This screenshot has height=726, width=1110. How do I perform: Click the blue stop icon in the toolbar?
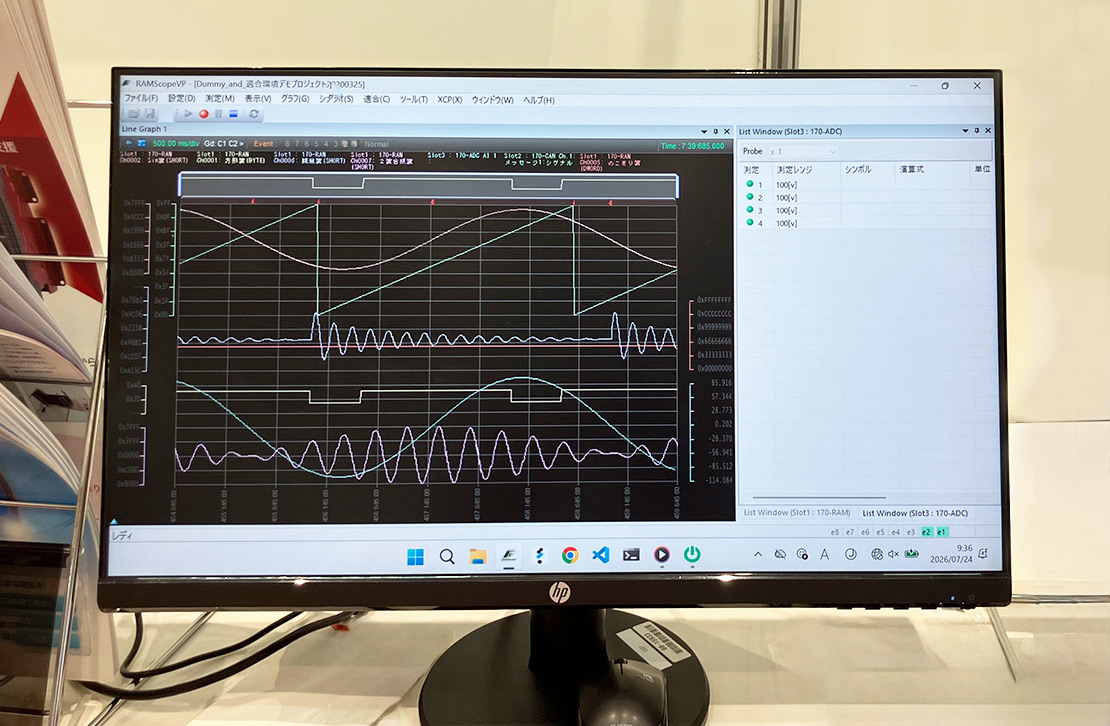(x=234, y=114)
